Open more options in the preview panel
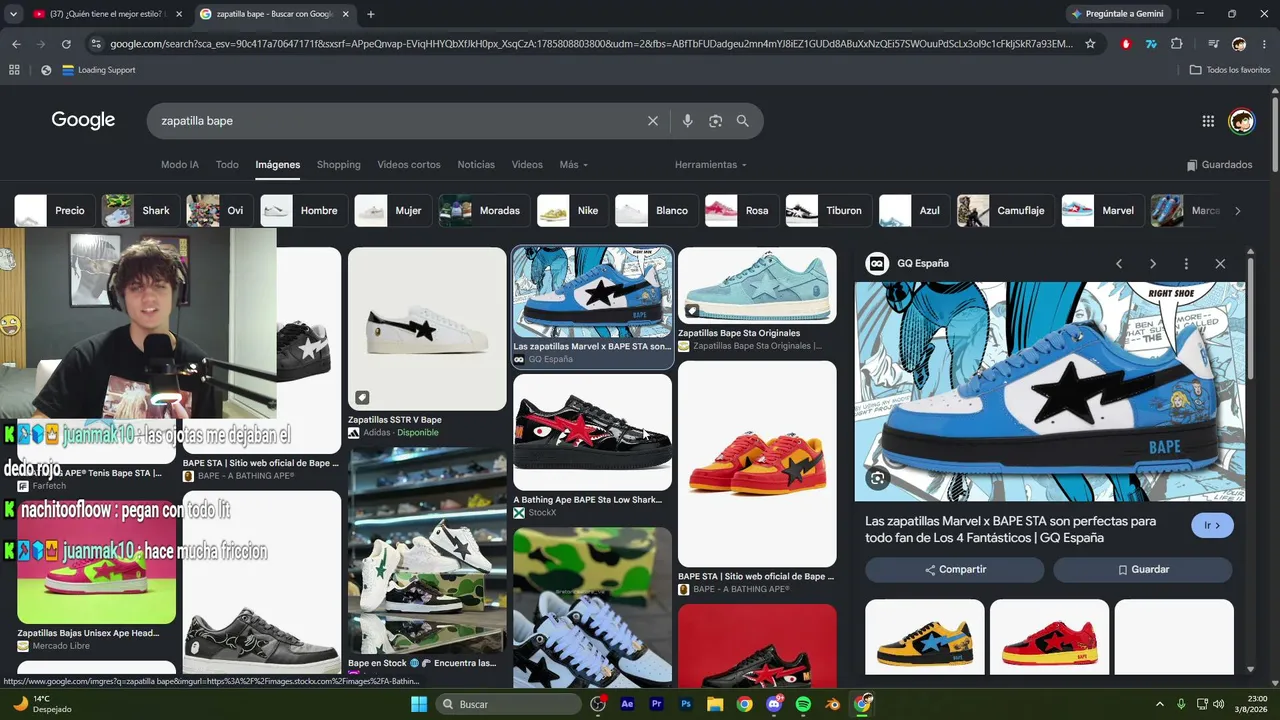This screenshot has width=1280, height=720. (1186, 264)
